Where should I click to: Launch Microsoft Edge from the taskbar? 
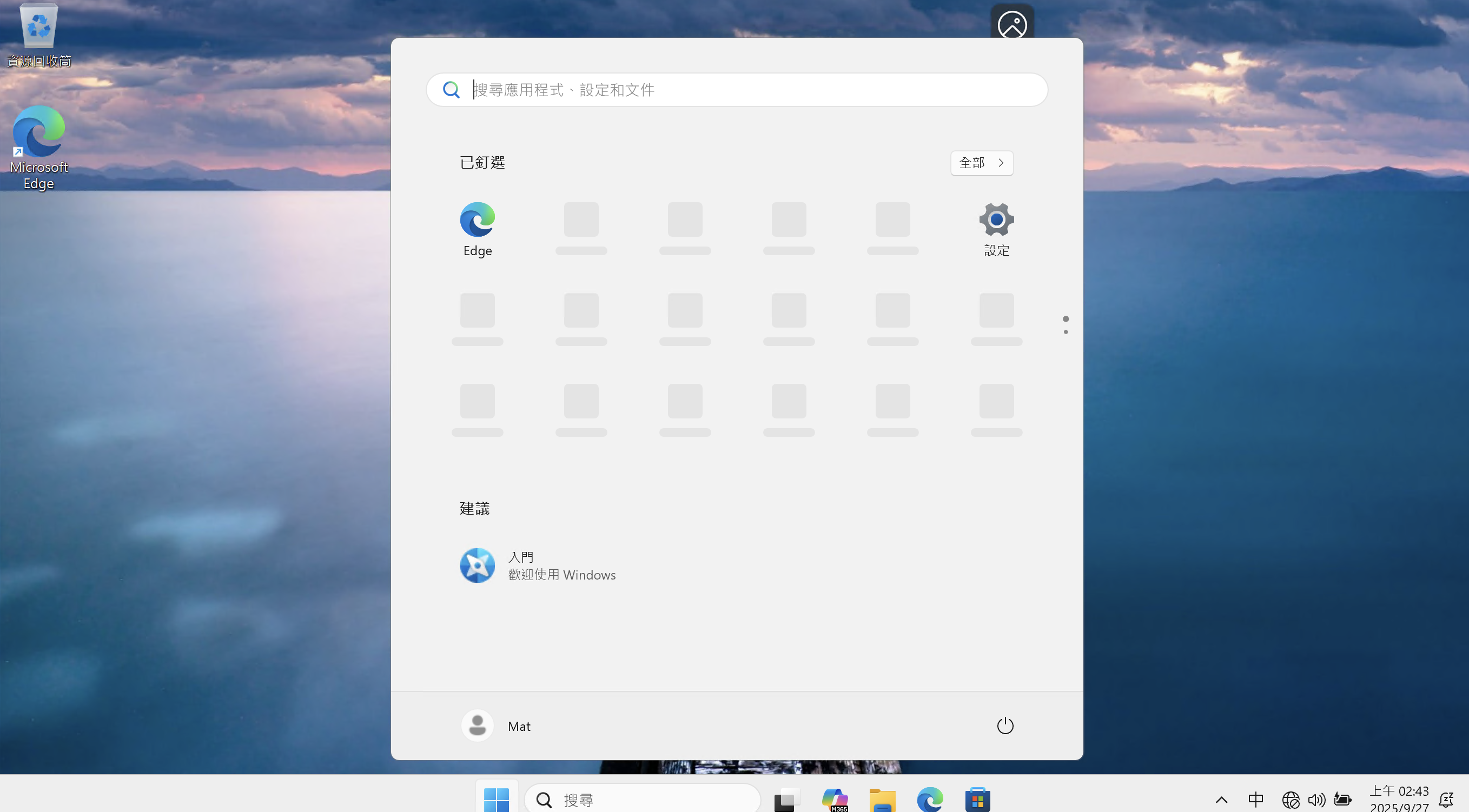[930, 799]
